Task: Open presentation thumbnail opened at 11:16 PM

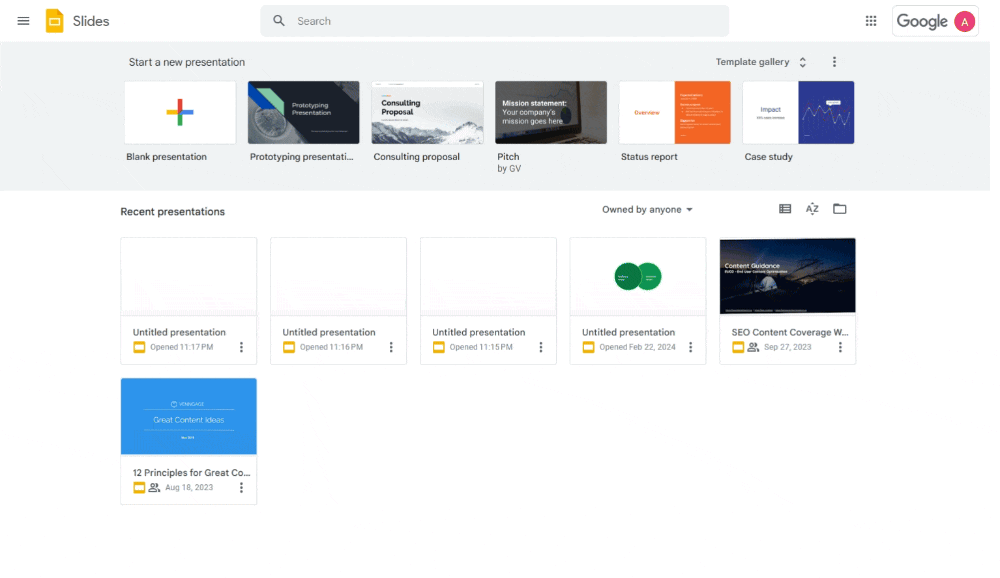Action: (339, 276)
